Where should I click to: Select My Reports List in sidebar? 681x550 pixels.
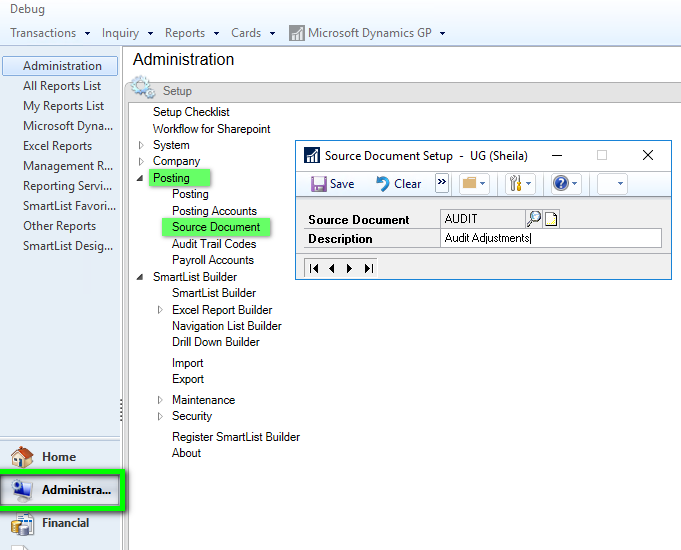pyautogui.click(x=63, y=106)
